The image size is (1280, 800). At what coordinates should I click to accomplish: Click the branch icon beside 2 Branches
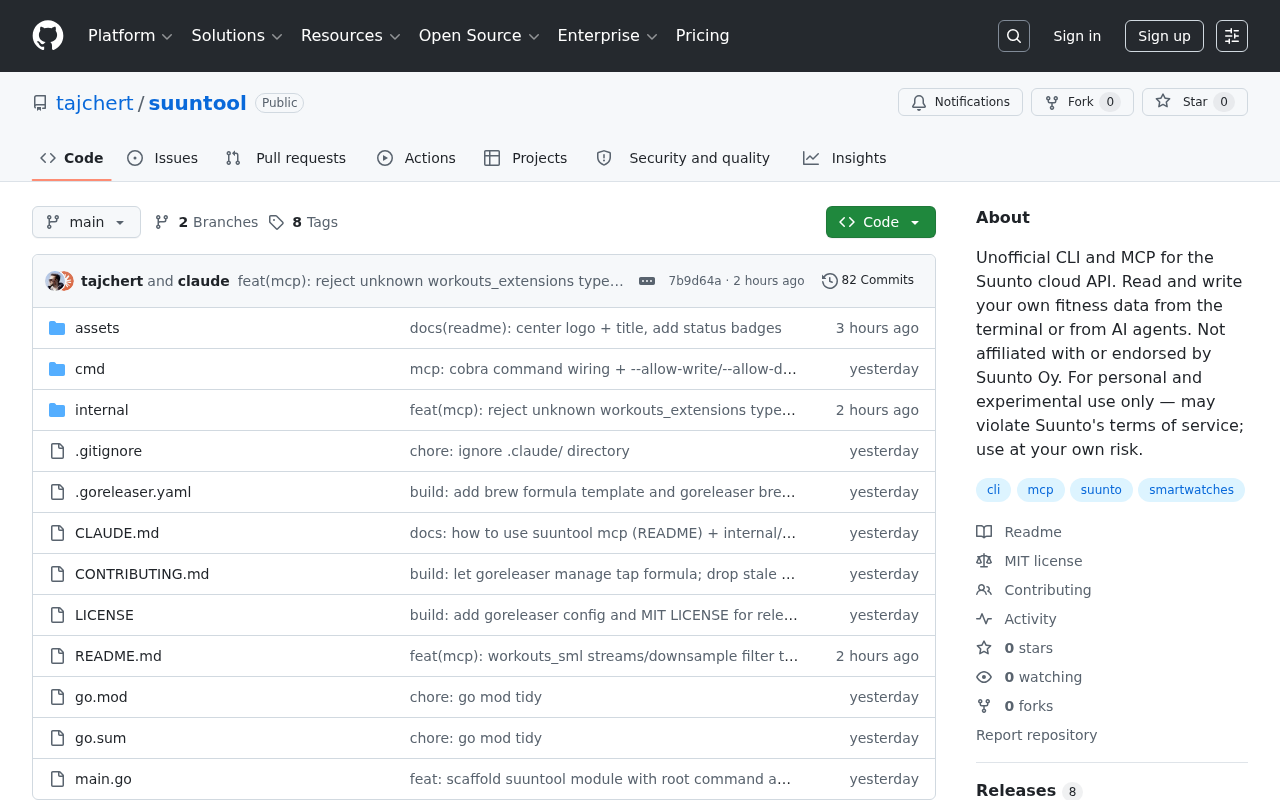(x=162, y=222)
